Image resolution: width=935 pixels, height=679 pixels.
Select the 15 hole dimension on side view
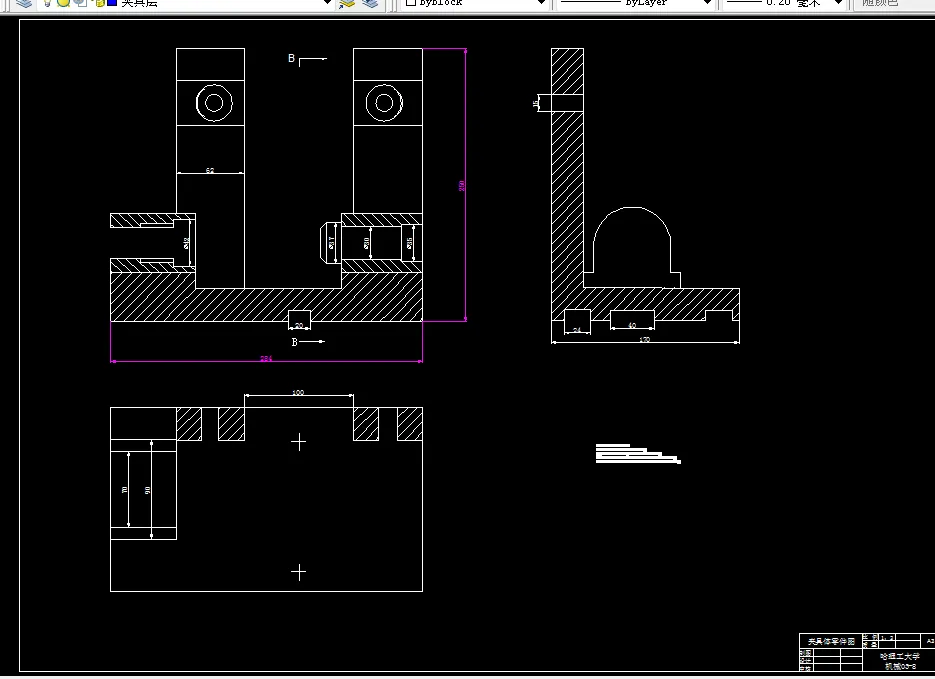point(535,103)
